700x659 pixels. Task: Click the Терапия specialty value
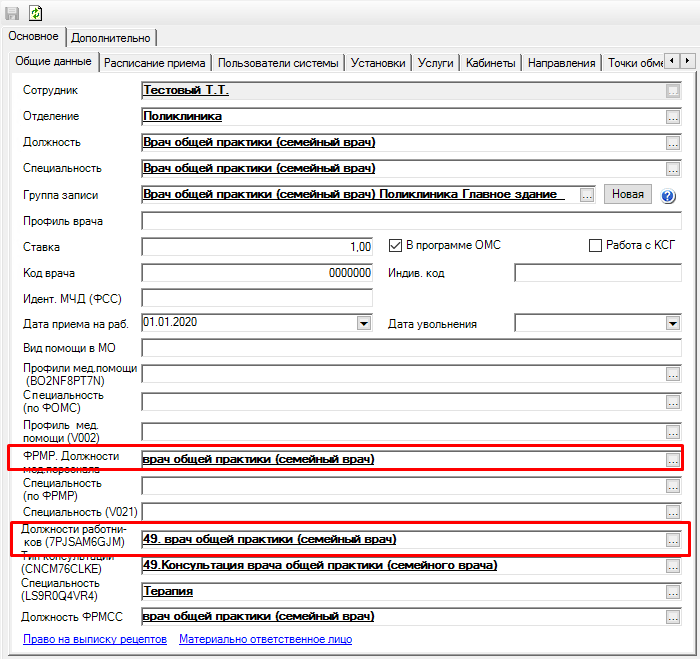(168, 591)
